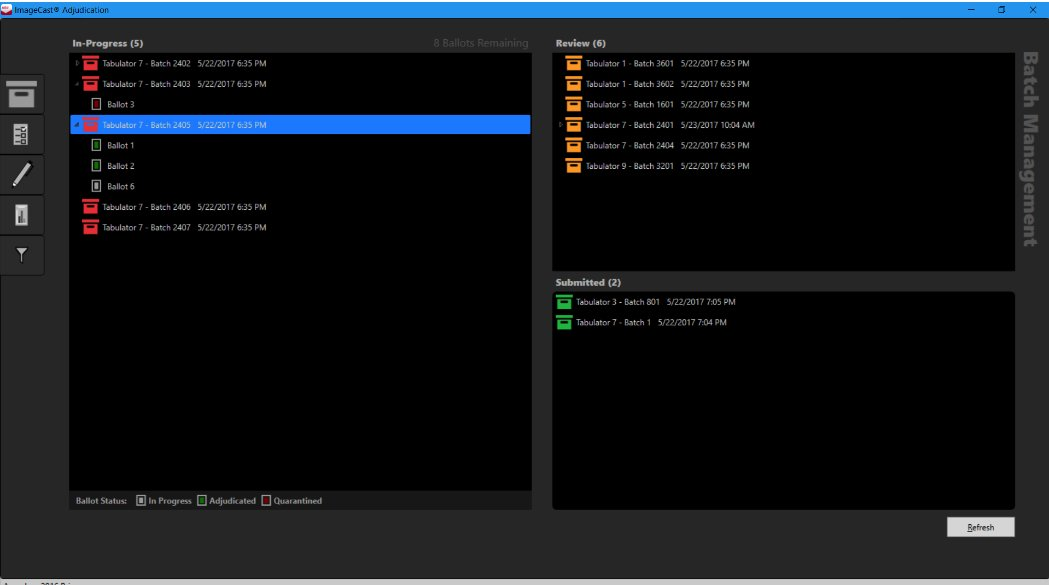Select Ballot 3 under Batch 2403
Screen dimensions: 1049x585
(x=120, y=104)
